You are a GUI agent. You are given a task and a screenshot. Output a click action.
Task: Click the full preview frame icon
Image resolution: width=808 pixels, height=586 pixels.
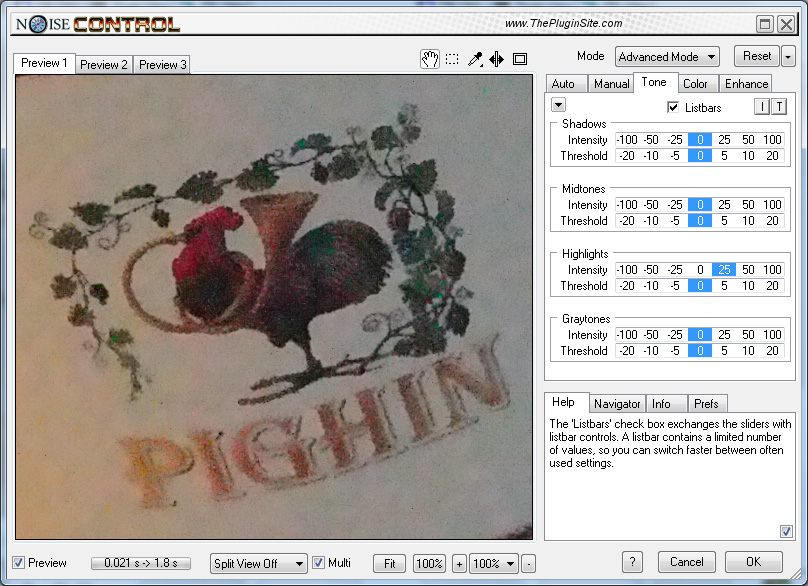coord(520,59)
